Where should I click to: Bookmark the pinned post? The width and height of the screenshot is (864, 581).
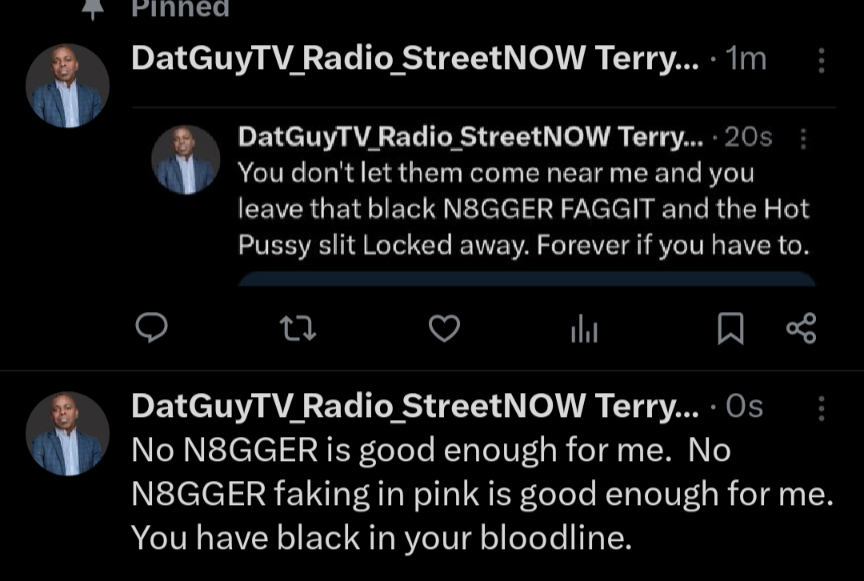(730, 329)
